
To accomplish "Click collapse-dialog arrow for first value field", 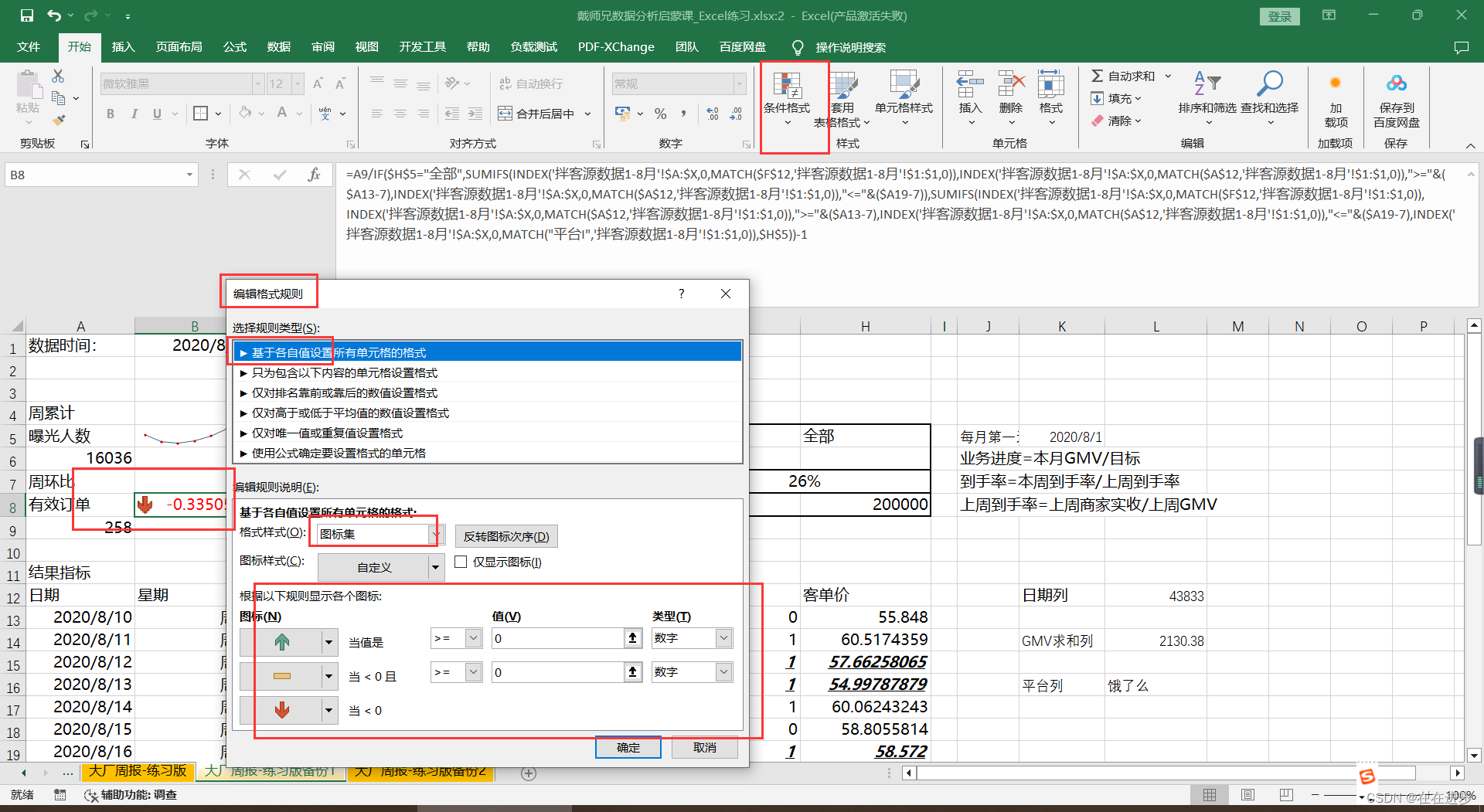I will pos(633,638).
